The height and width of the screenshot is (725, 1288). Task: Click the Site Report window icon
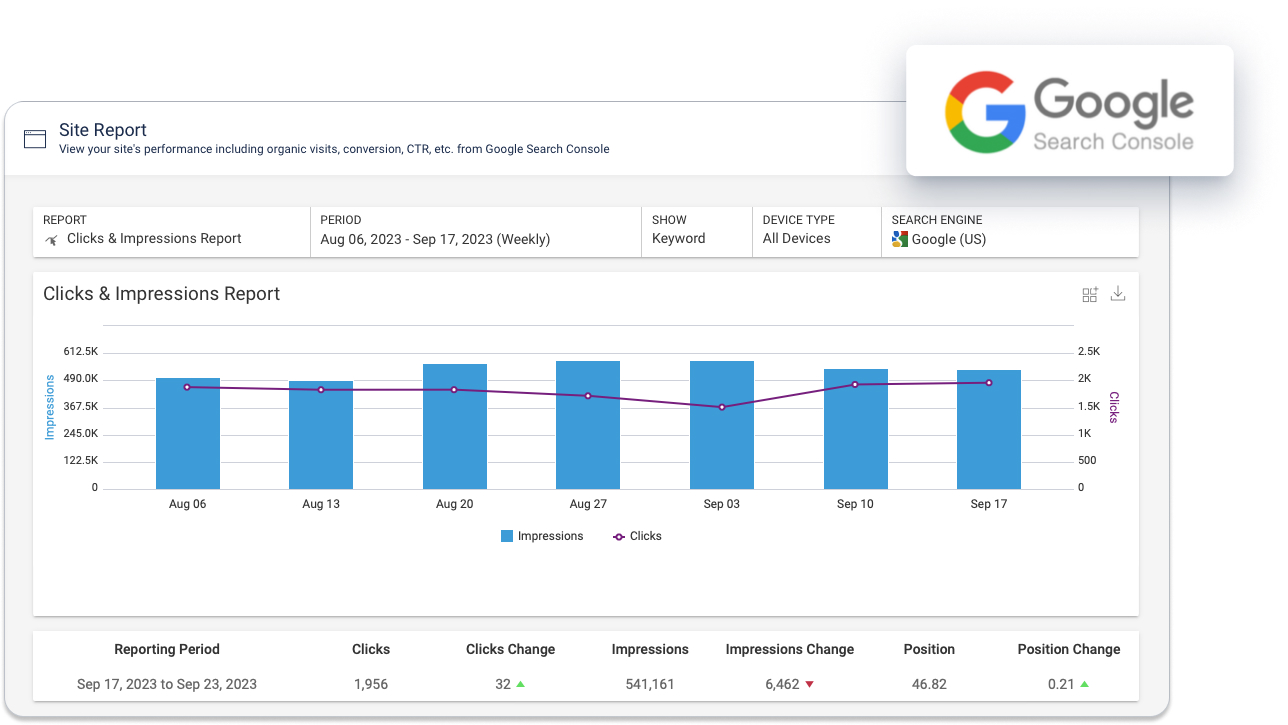[35, 139]
